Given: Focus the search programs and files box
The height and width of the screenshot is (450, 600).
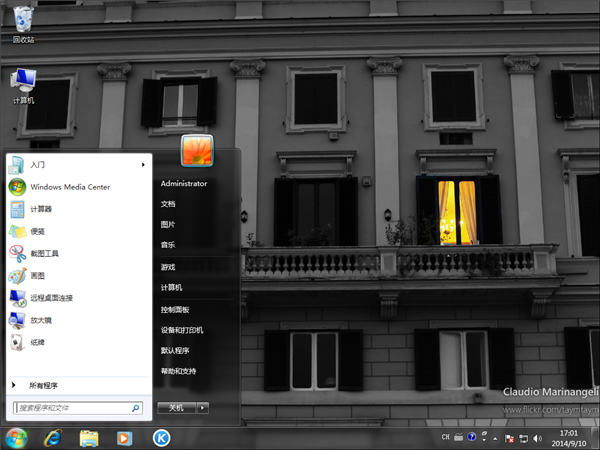Looking at the screenshot, I should click(x=72, y=408).
